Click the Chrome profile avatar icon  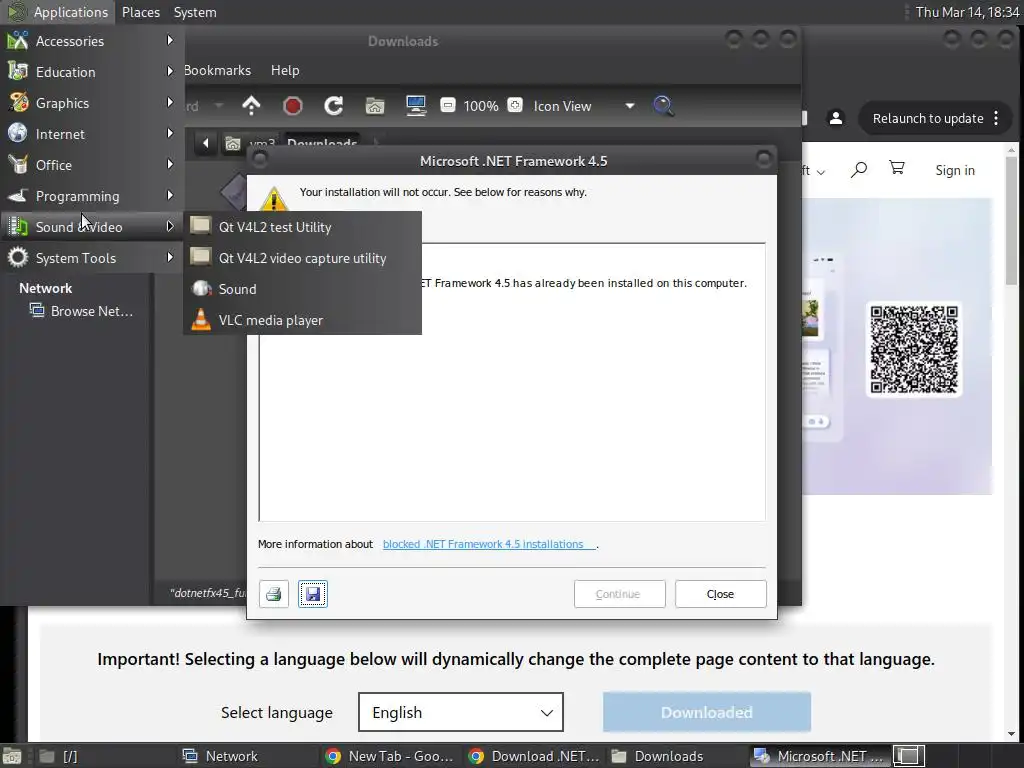point(835,118)
